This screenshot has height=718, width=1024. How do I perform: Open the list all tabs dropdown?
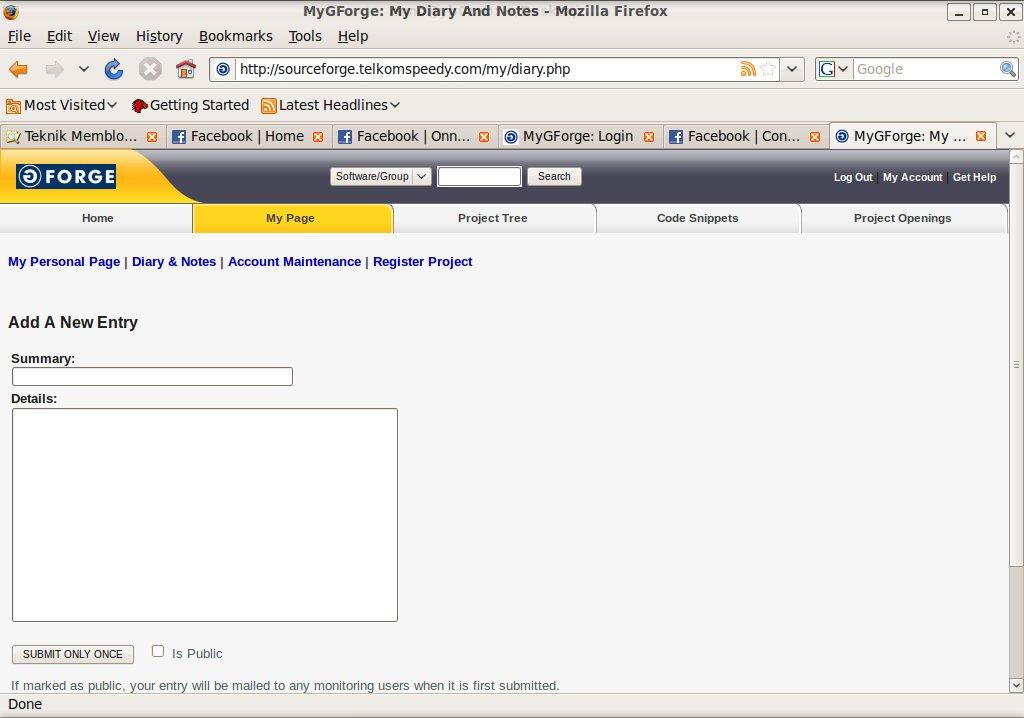click(x=1010, y=135)
